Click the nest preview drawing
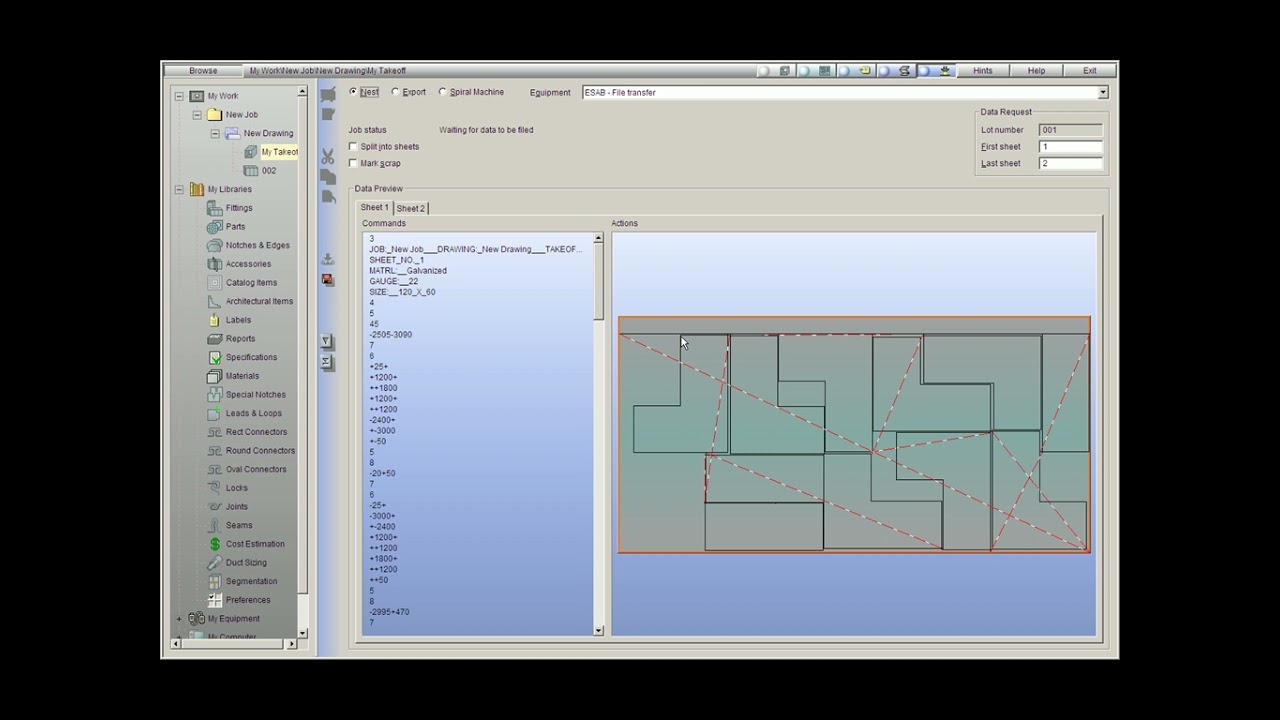The height and width of the screenshot is (720, 1280). click(x=854, y=435)
